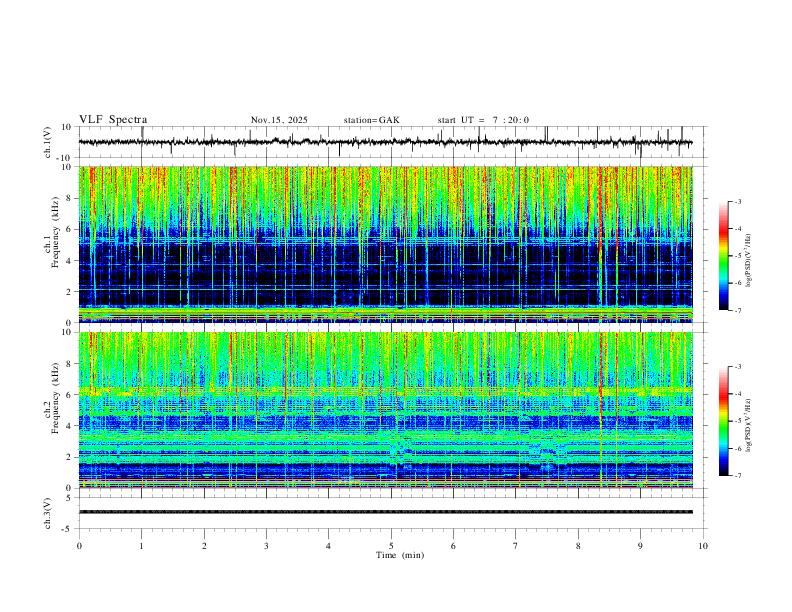Viewport: 792px width, 612px height.
Task: Click the "-10" tick on ch.1(V) axis
Action: tap(65, 158)
